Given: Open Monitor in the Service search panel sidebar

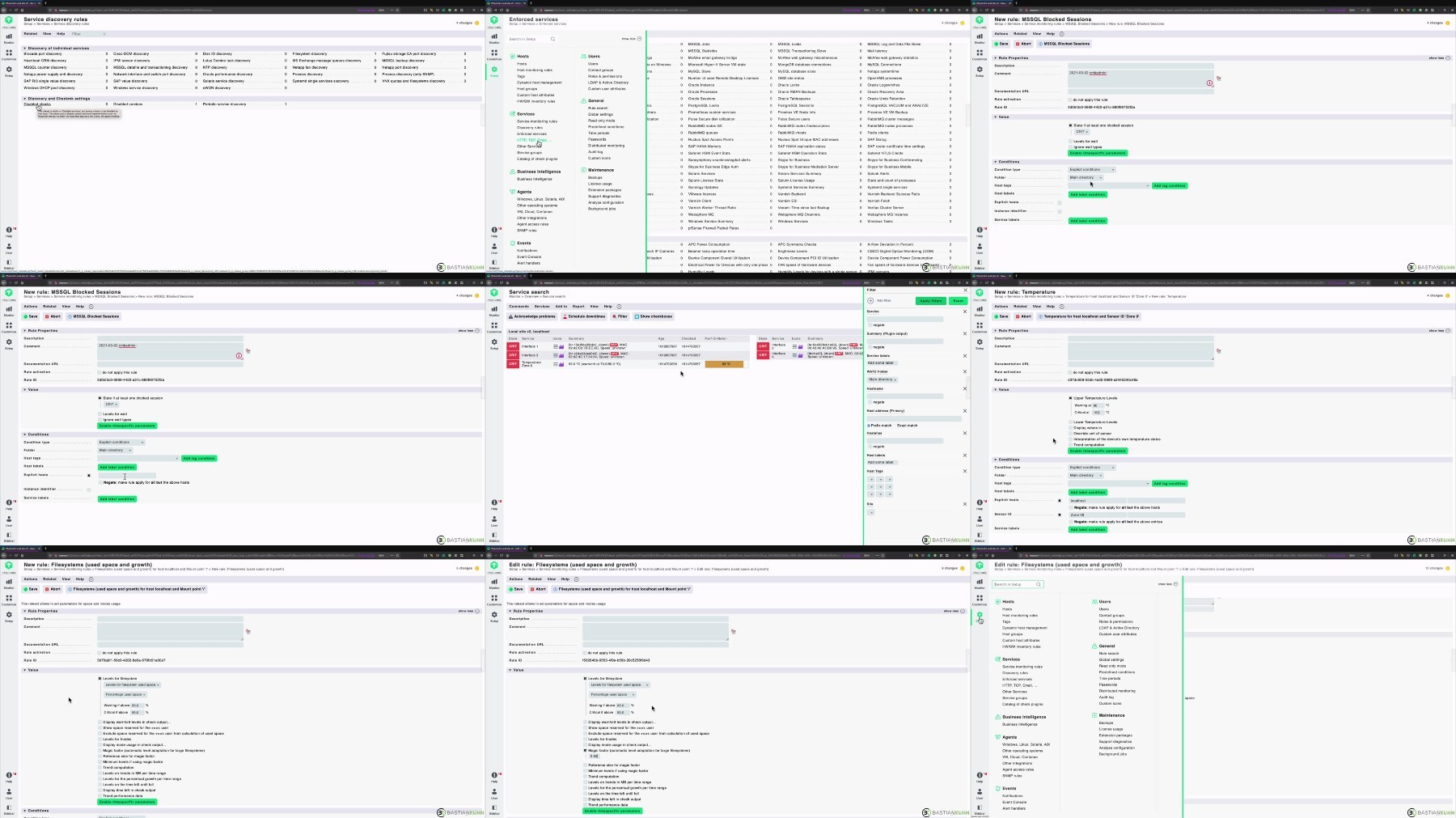Looking at the screenshot, I should tap(494, 311).
